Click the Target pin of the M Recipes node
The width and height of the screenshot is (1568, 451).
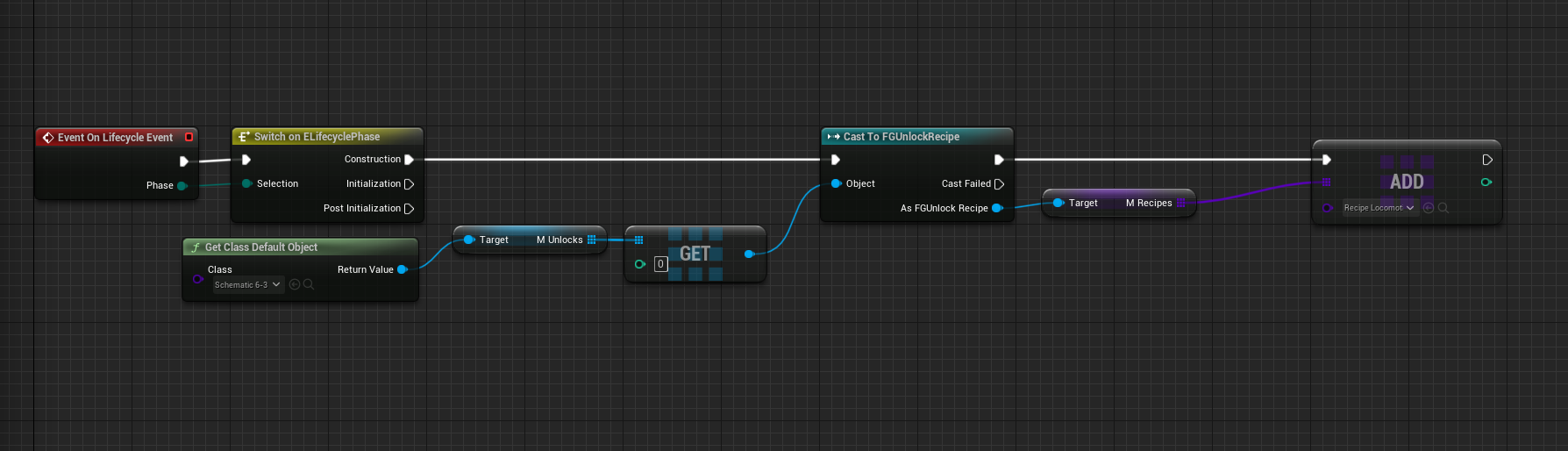[x=1058, y=203]
